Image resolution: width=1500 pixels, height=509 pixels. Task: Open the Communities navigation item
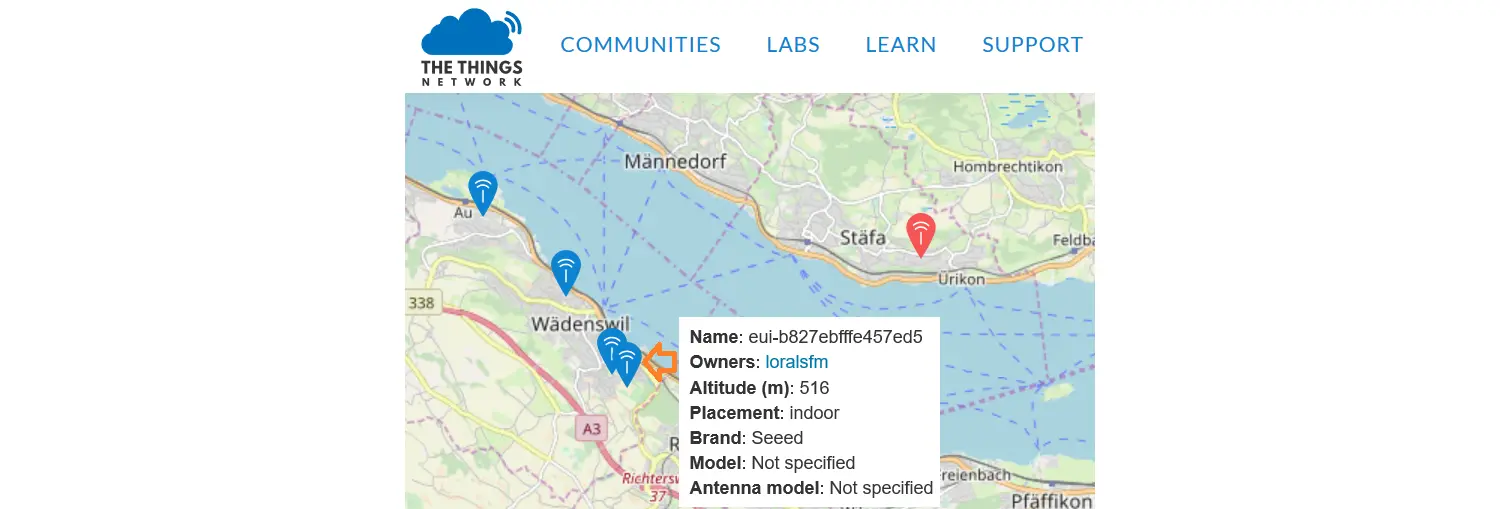[x=640, y=45]
